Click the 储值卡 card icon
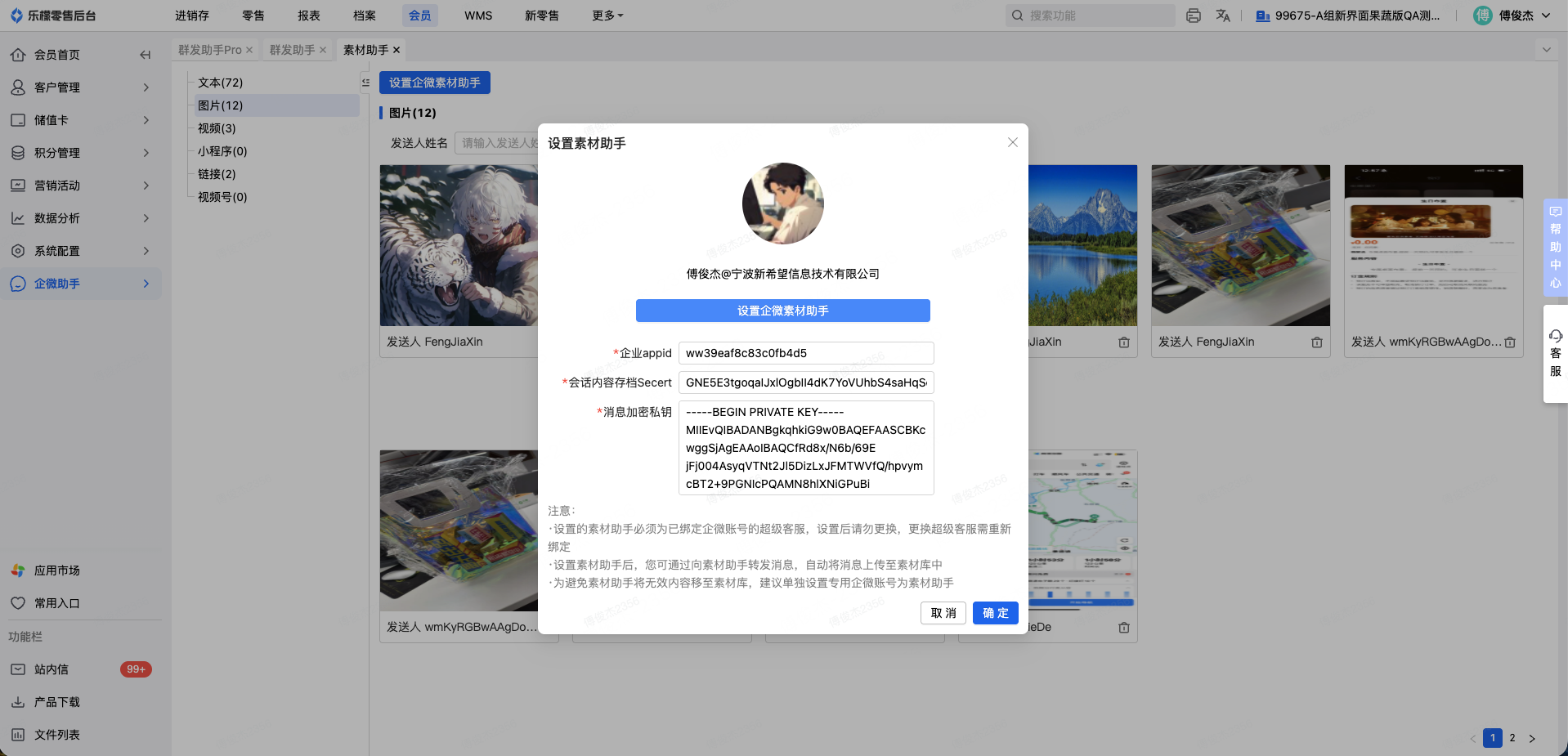 [x=18, y=120]
